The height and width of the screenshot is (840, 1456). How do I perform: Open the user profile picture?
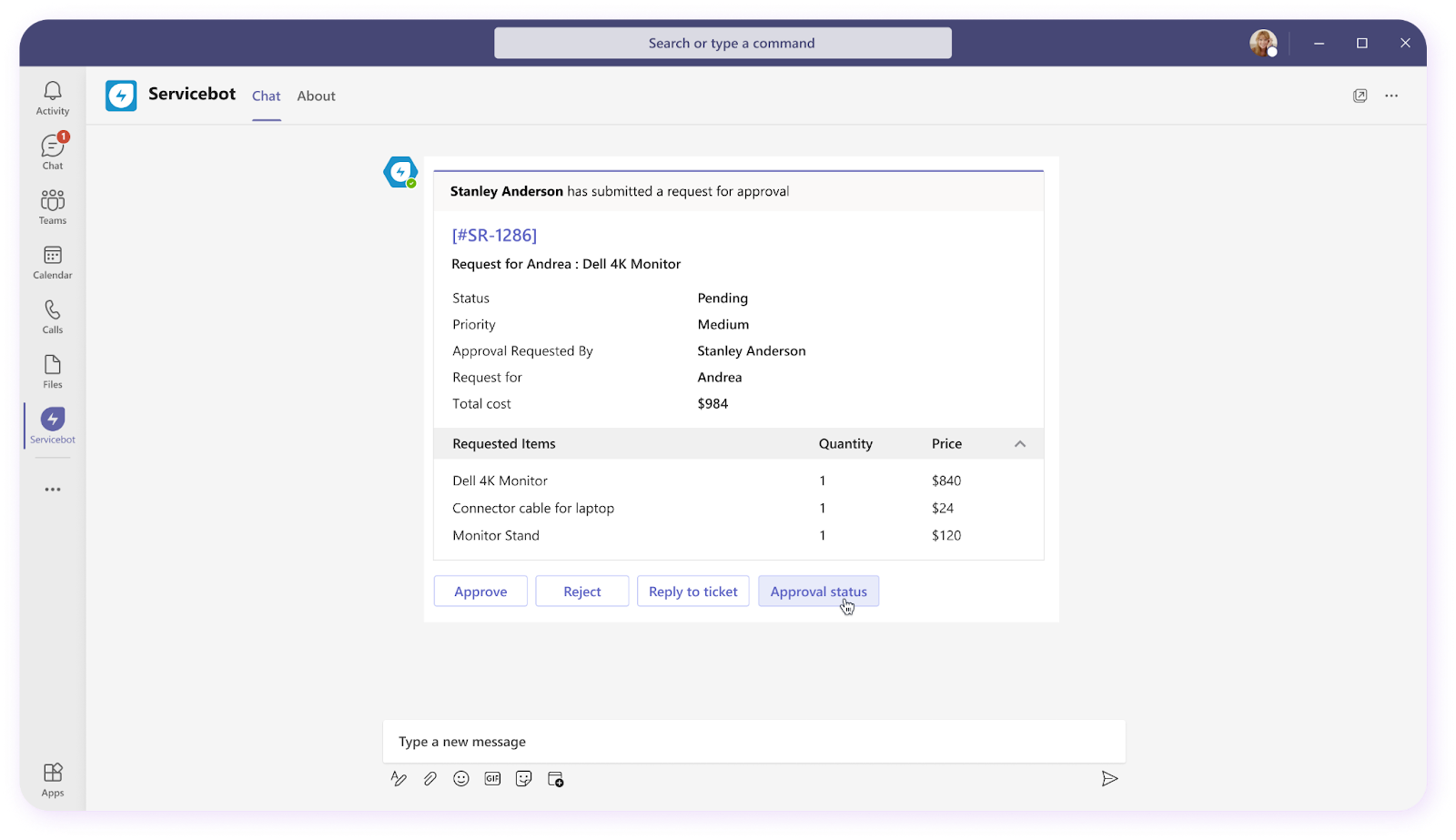click(x=1263, y=43)
